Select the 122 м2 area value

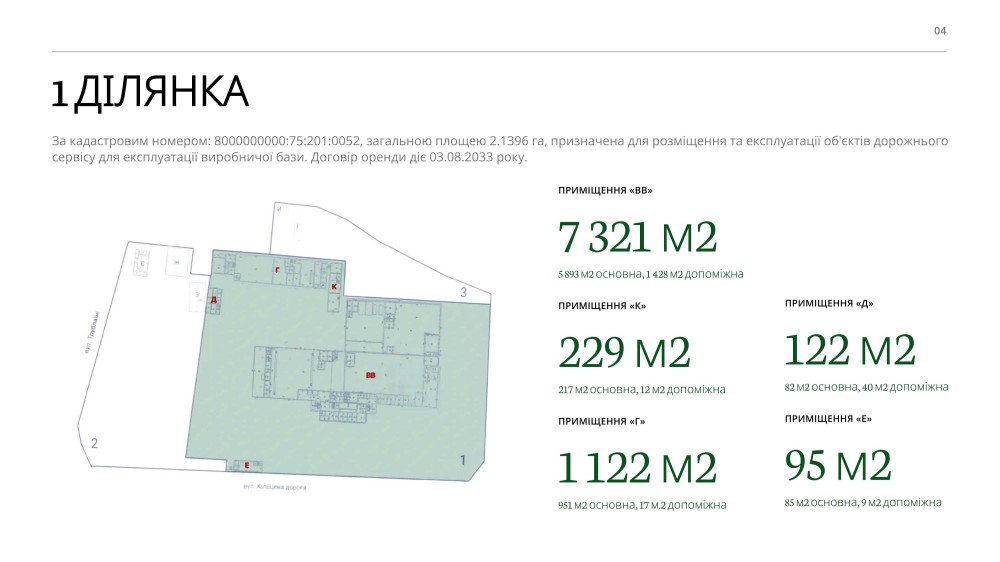click(850, 350)
